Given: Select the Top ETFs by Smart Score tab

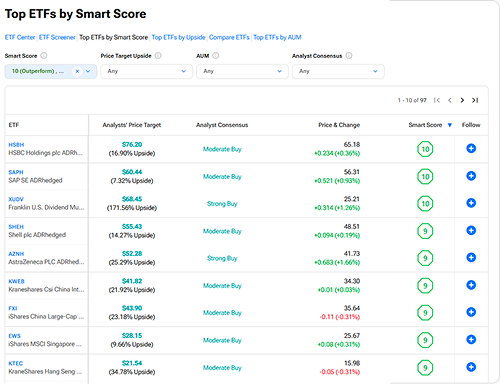Looking at the screenshot, I should [113, 37].
